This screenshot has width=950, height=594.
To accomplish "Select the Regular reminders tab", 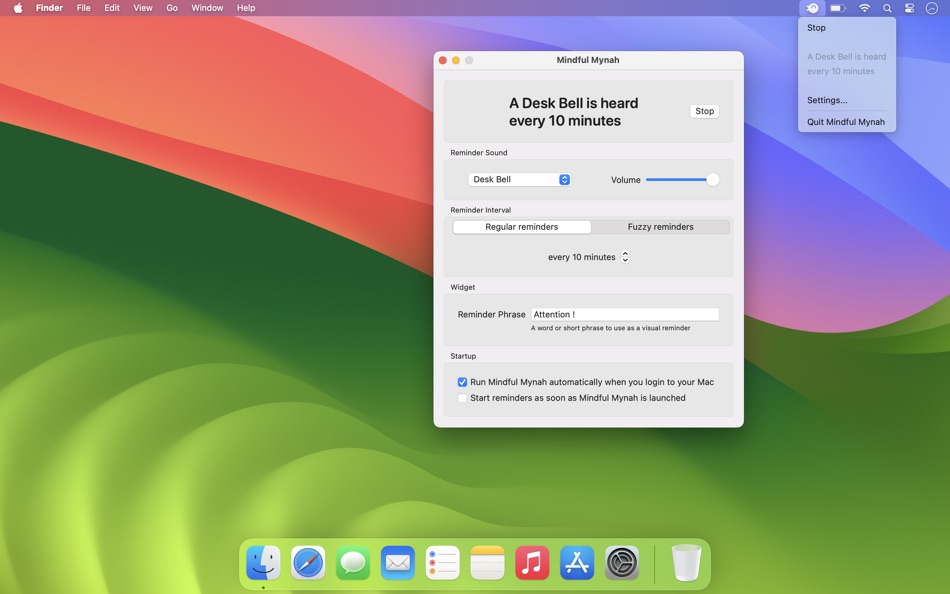I will (x=522, y=227).
